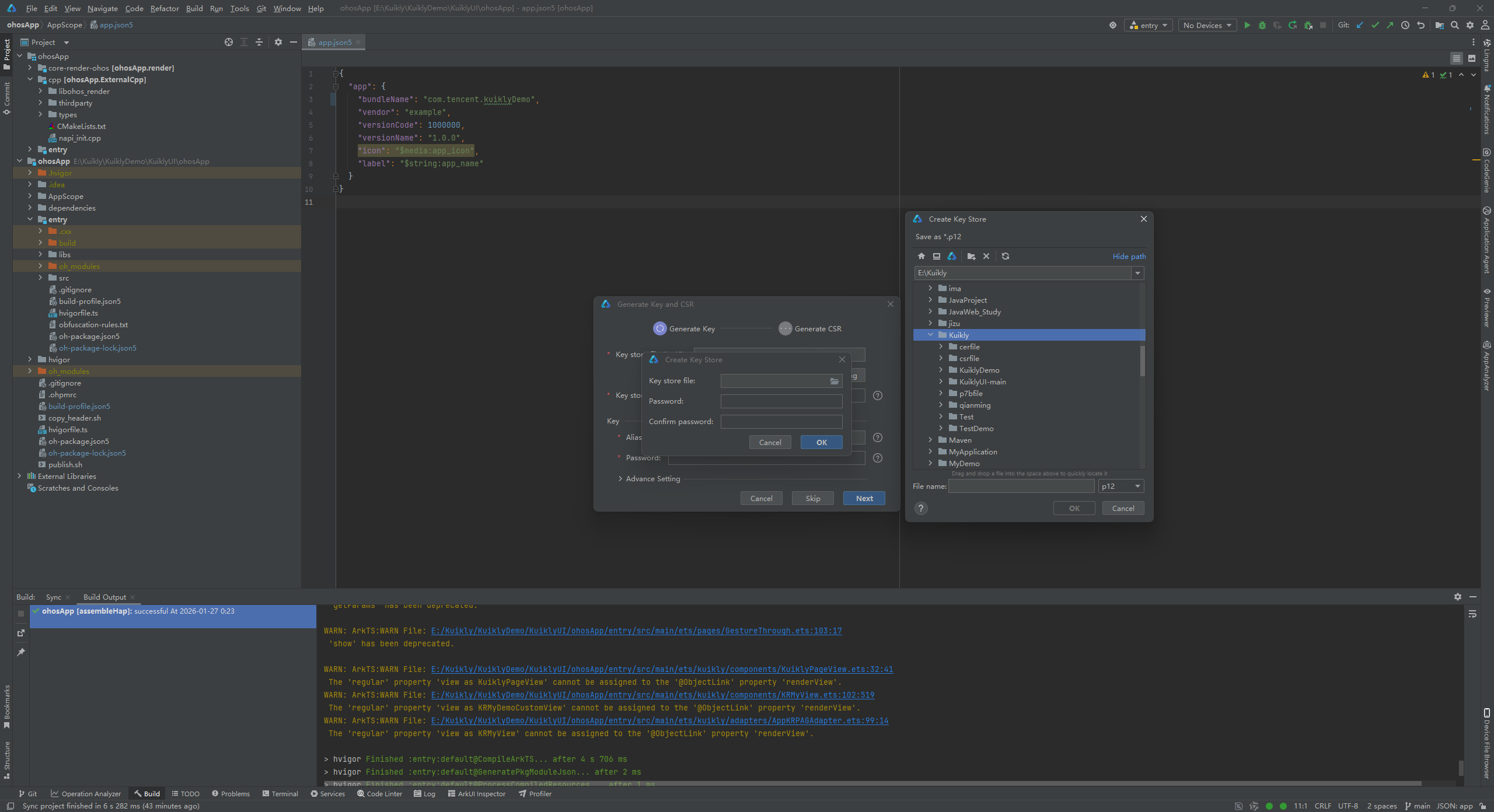This screenshot has height=812, width=1494.
Task: Toggle soft-wrap icon in Build Output panel
Action: (x=1472, y=614)
